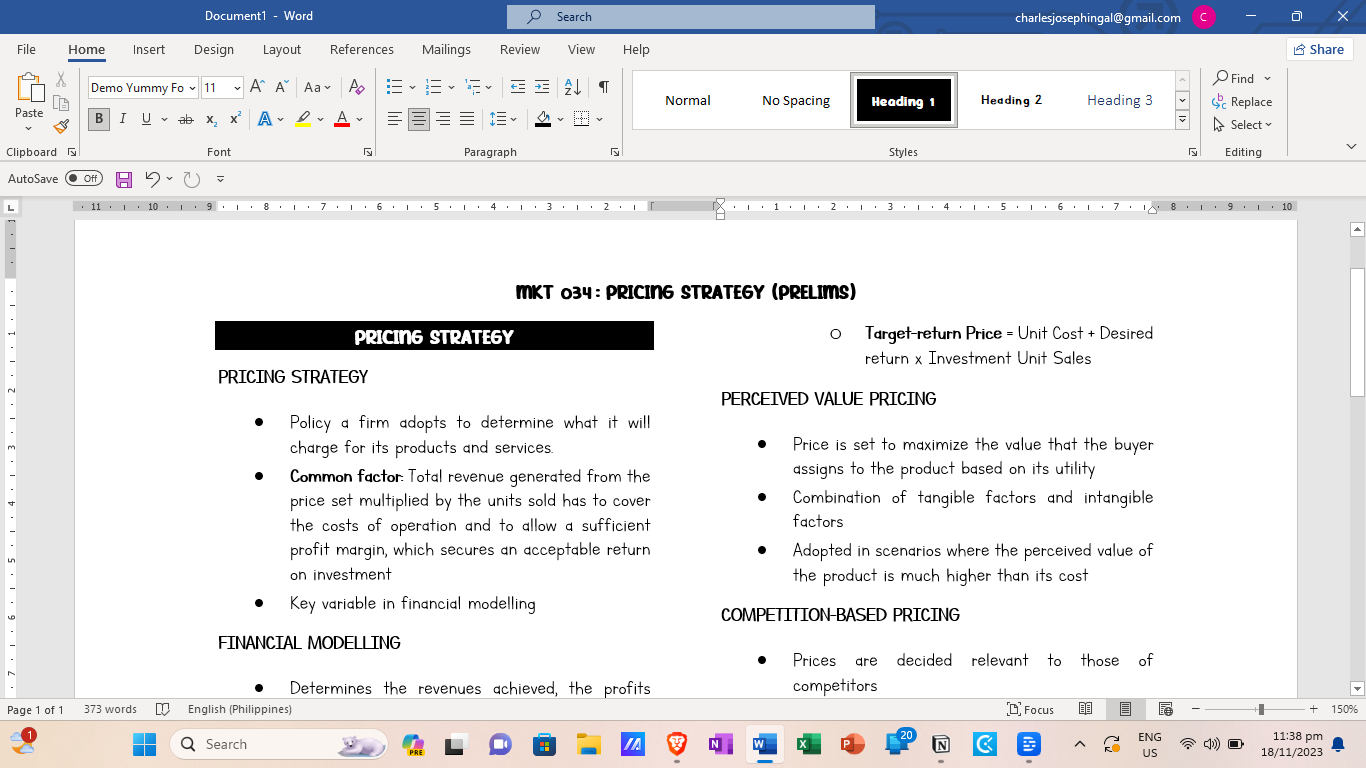This screenshot has width=1366, height=768.
Task: Switch to the Design tab
Action: [214, 49]
